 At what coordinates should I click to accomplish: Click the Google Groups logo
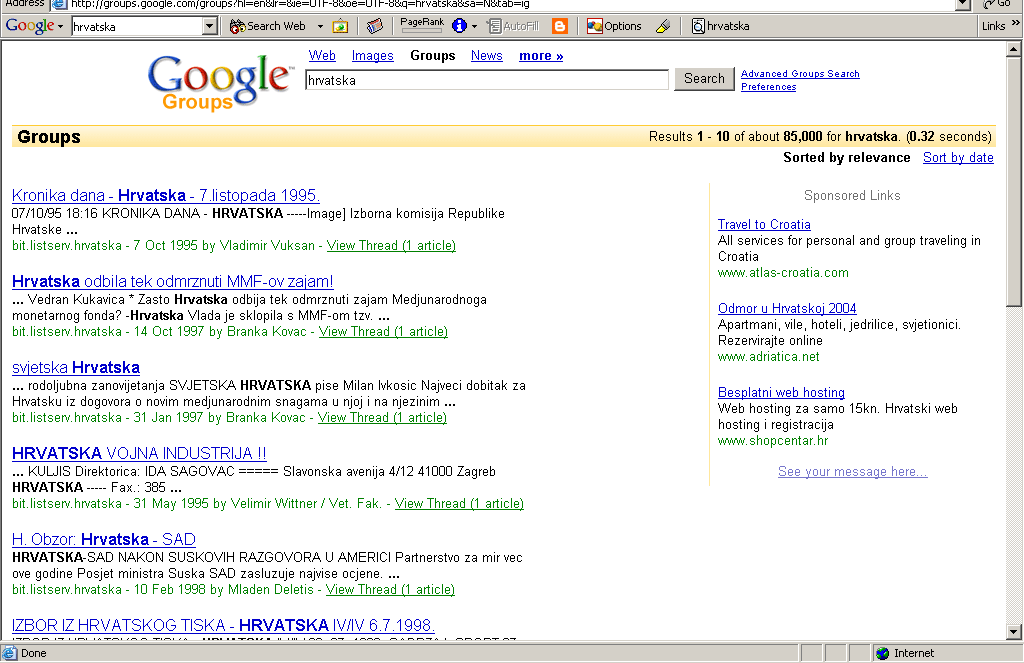[219, 82]
